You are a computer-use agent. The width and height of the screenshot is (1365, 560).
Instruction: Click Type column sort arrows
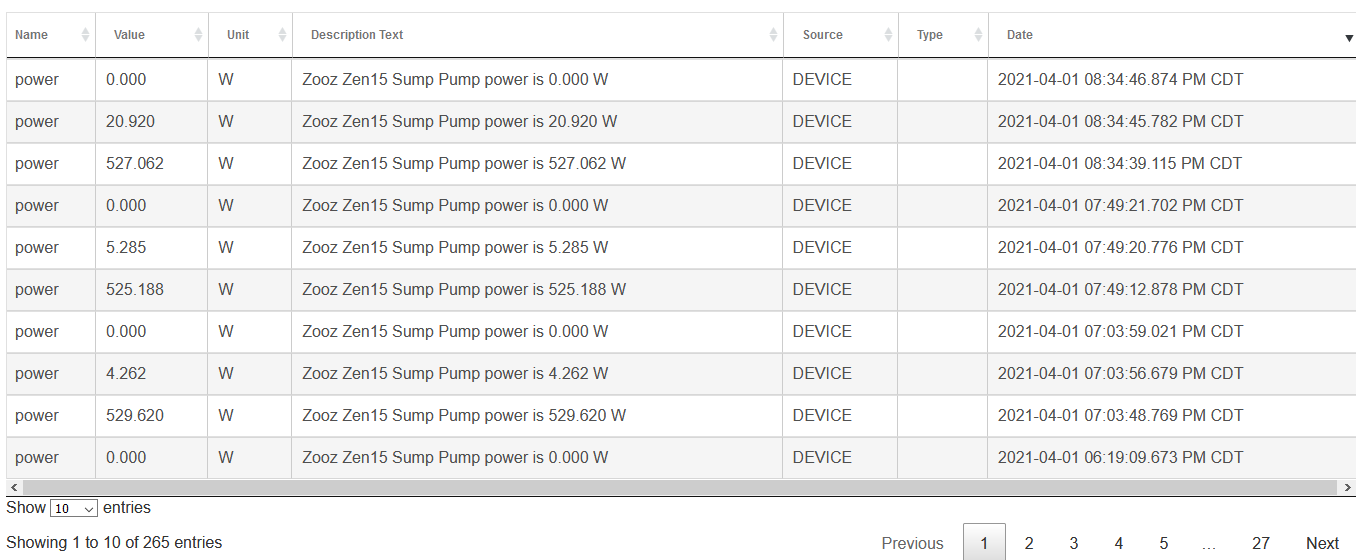978,35
